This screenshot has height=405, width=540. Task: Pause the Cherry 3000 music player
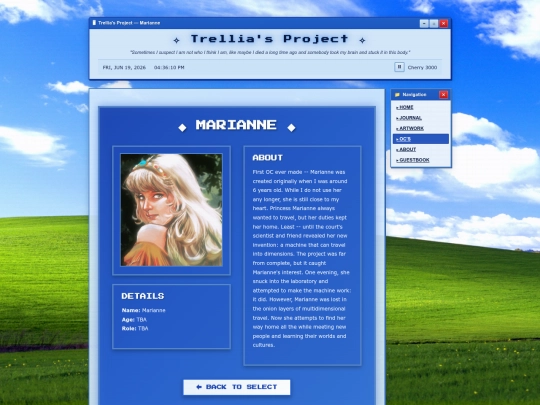(399, 67)
